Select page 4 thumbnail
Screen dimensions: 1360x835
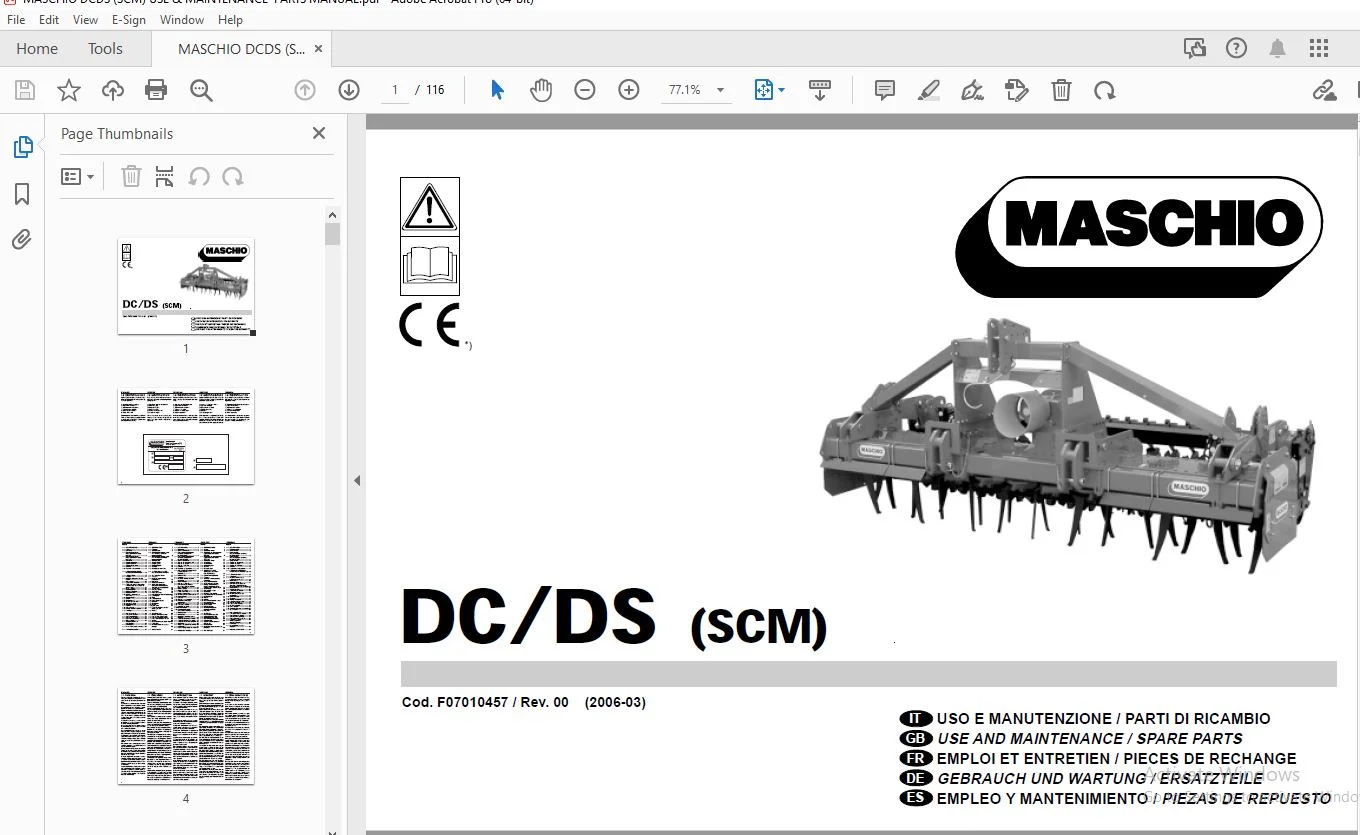pos(186,736)
